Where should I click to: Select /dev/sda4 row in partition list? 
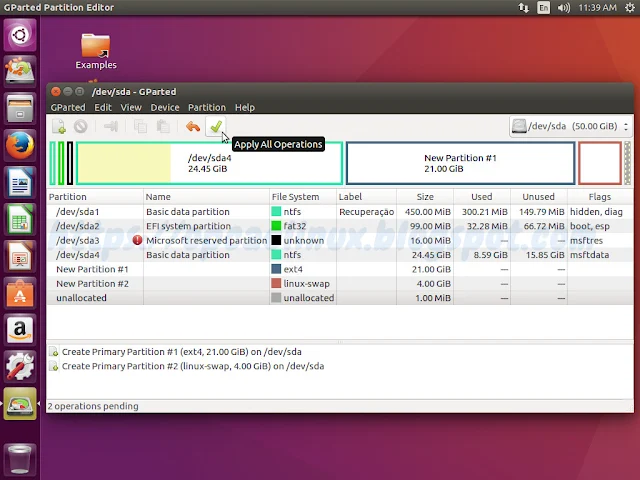coord(340,255)
